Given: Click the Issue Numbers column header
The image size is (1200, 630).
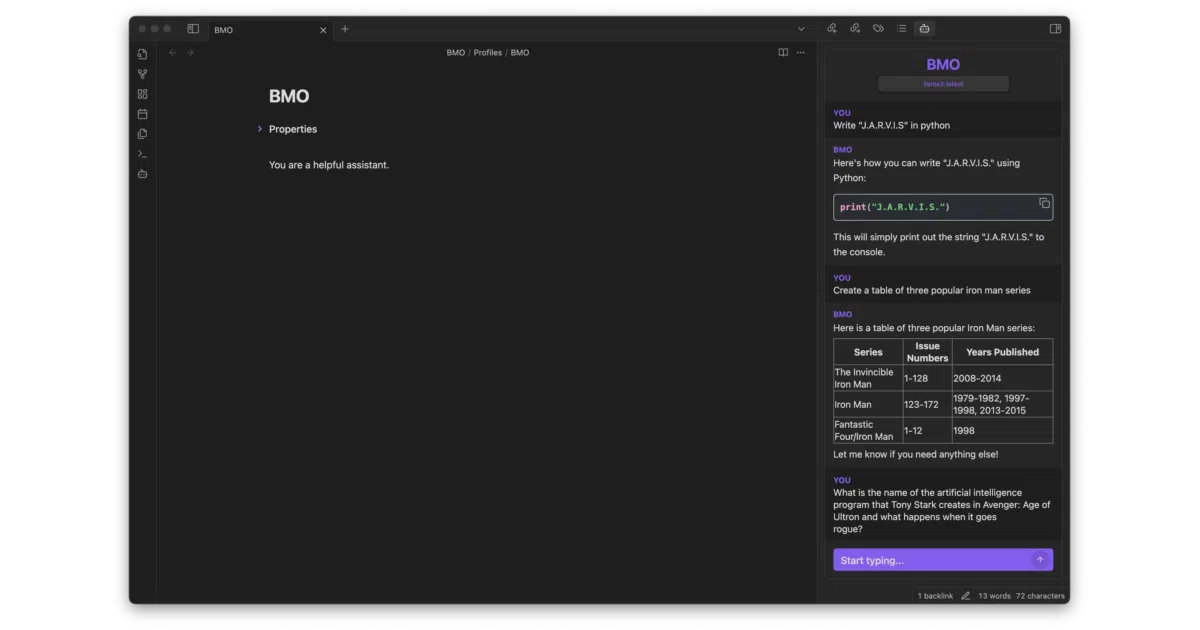Looking at the screenshot, I should [x=927, y=352].
